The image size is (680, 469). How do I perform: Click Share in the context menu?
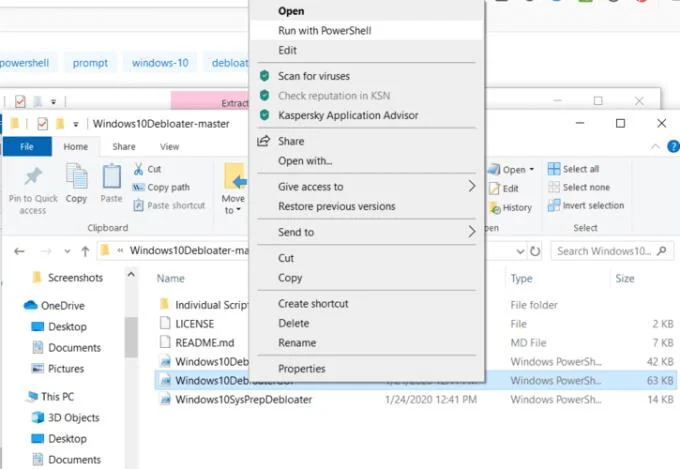[367, 141]
